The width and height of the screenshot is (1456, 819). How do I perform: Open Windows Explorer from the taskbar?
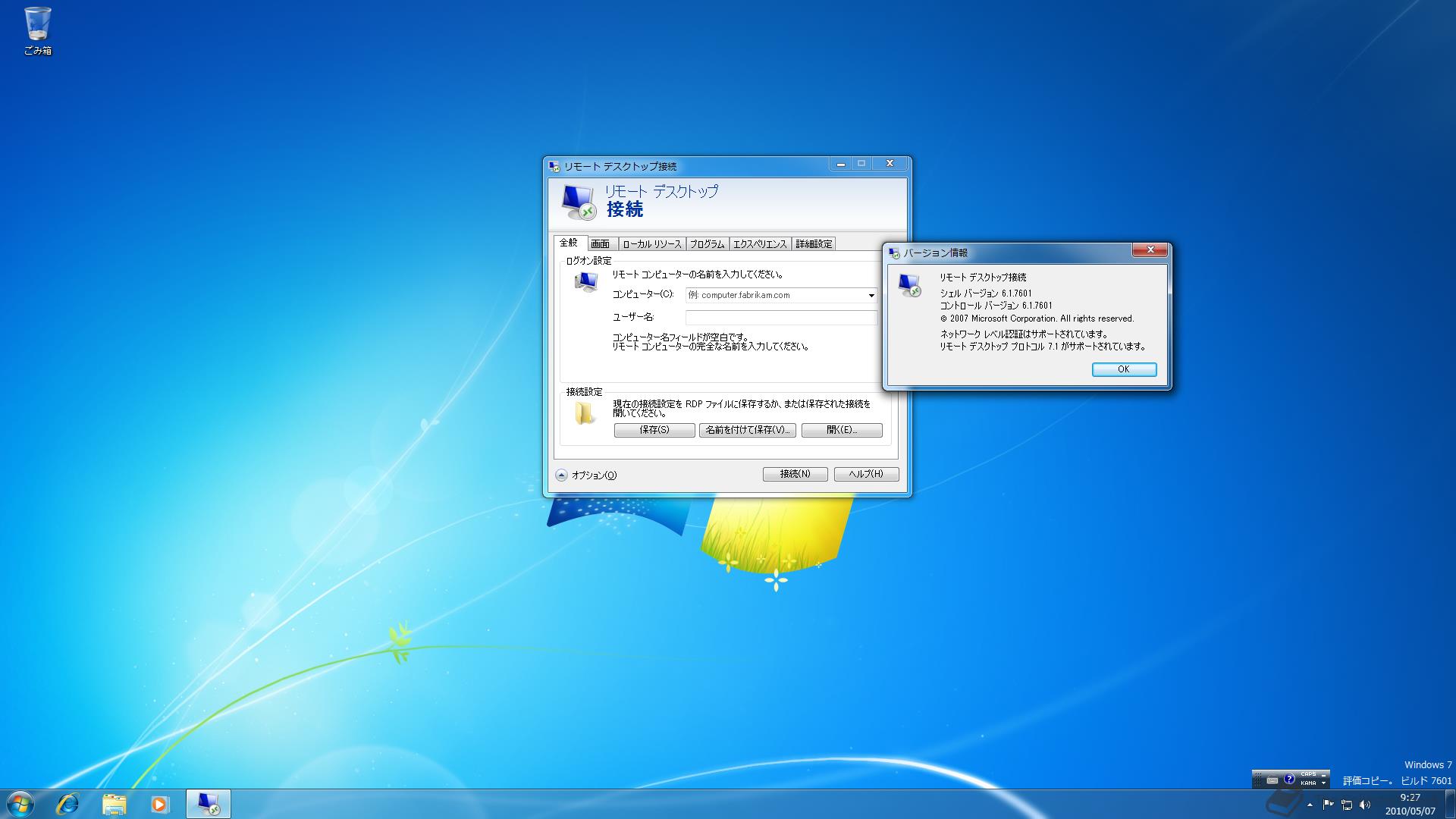114,804
